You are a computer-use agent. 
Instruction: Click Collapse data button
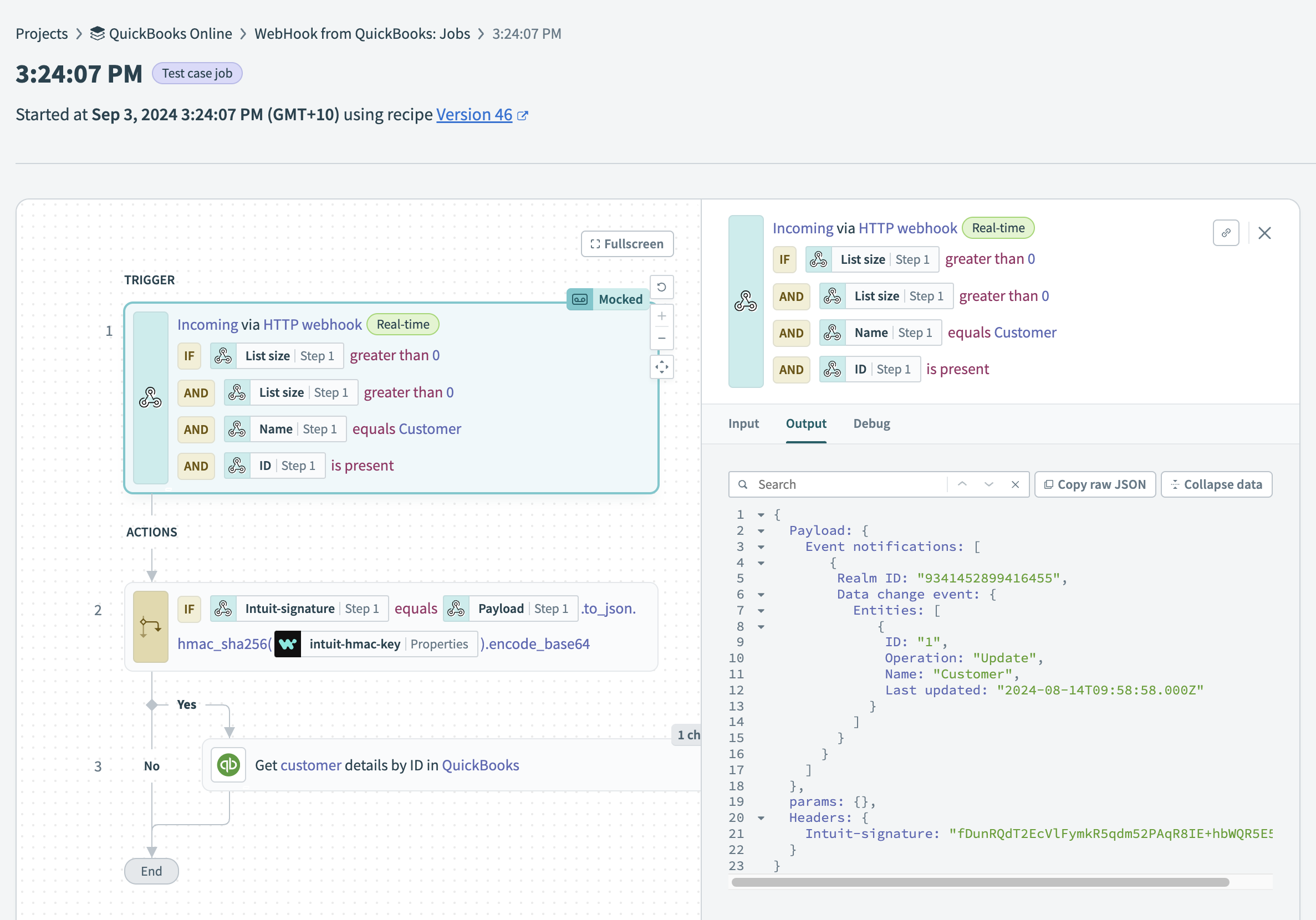point(1216,484)
